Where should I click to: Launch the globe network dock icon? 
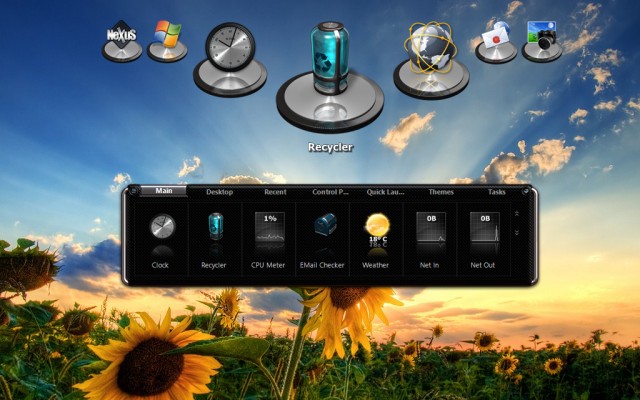431,59
